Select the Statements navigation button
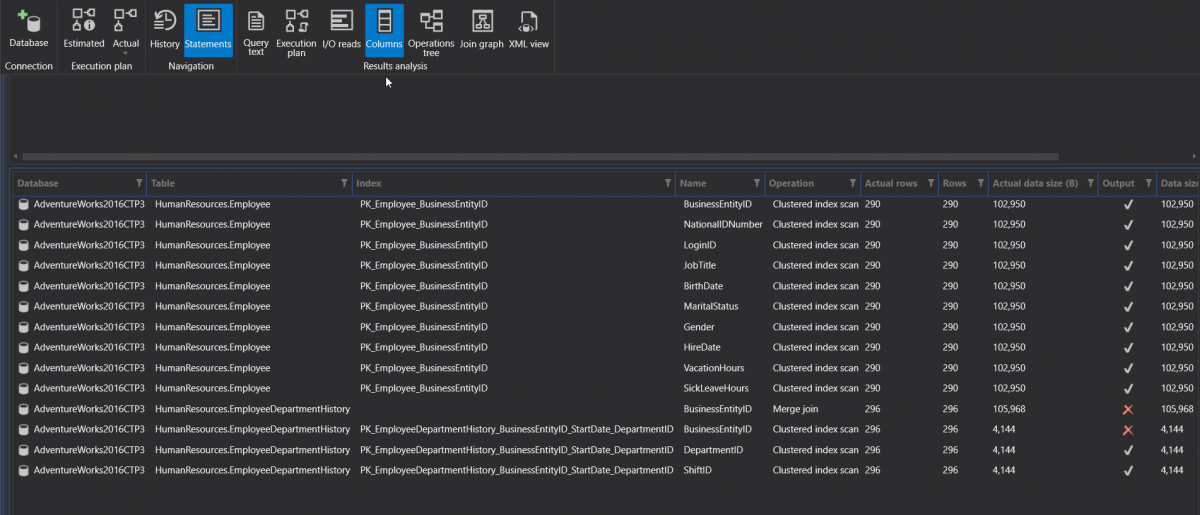This screenshot has height=515, width=1200. [208, 28]
